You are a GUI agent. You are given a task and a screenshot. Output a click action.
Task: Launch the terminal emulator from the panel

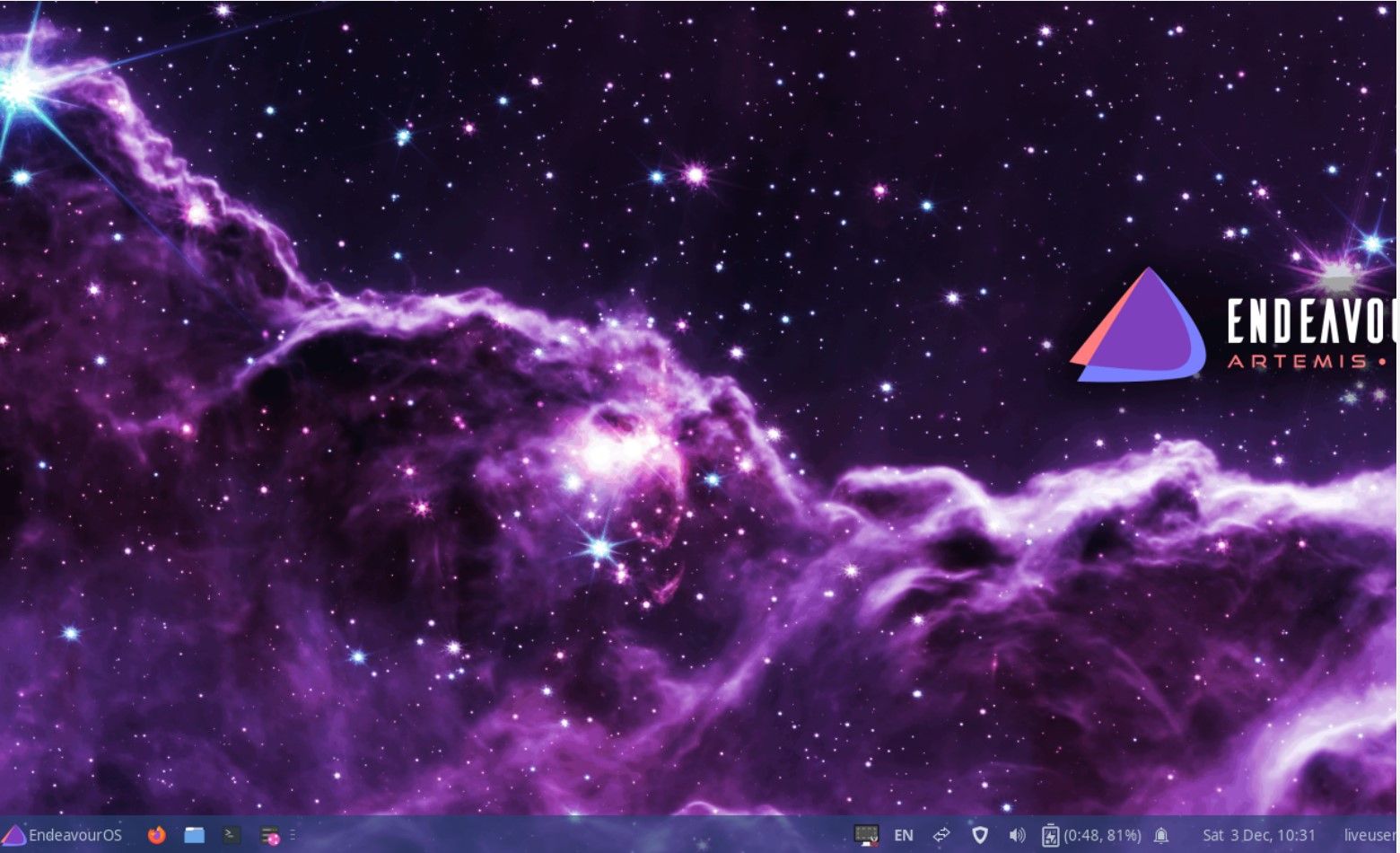tap(232, 835)
